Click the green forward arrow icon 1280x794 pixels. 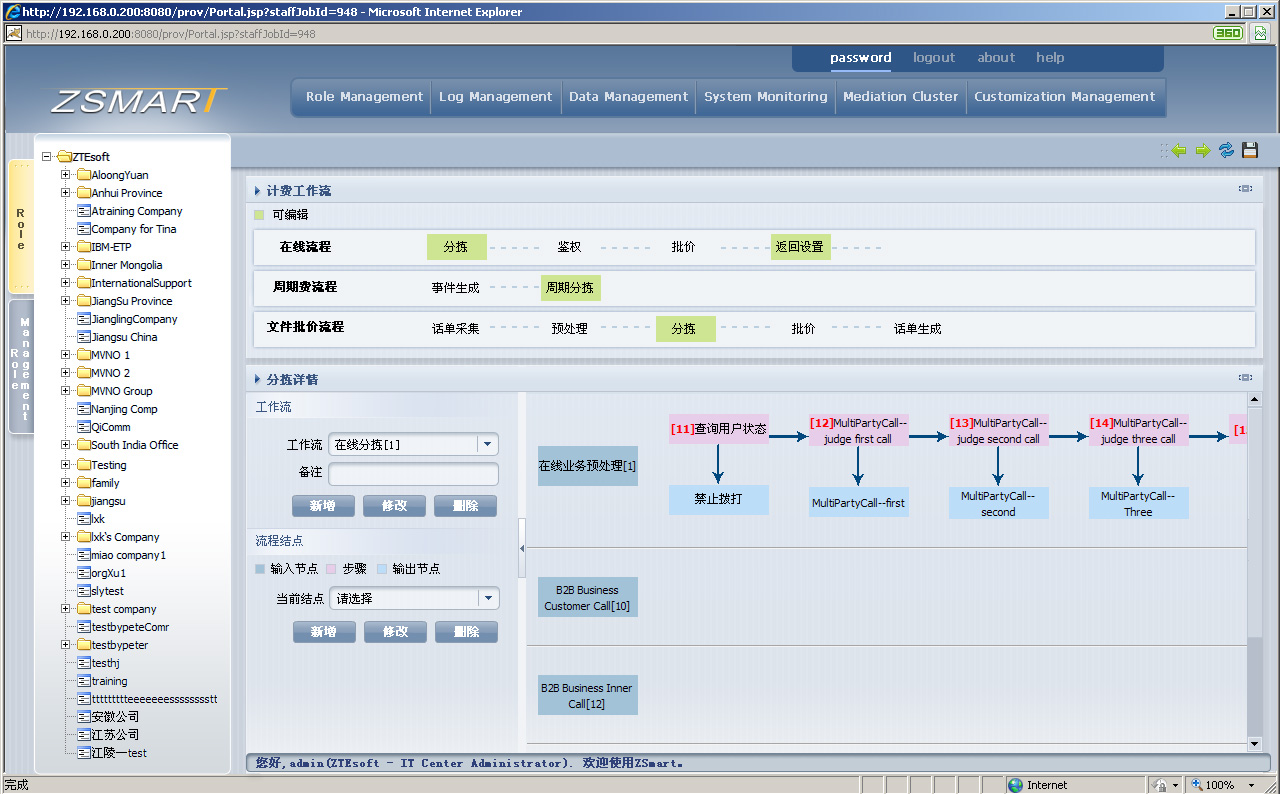(x=1202, y=150)
